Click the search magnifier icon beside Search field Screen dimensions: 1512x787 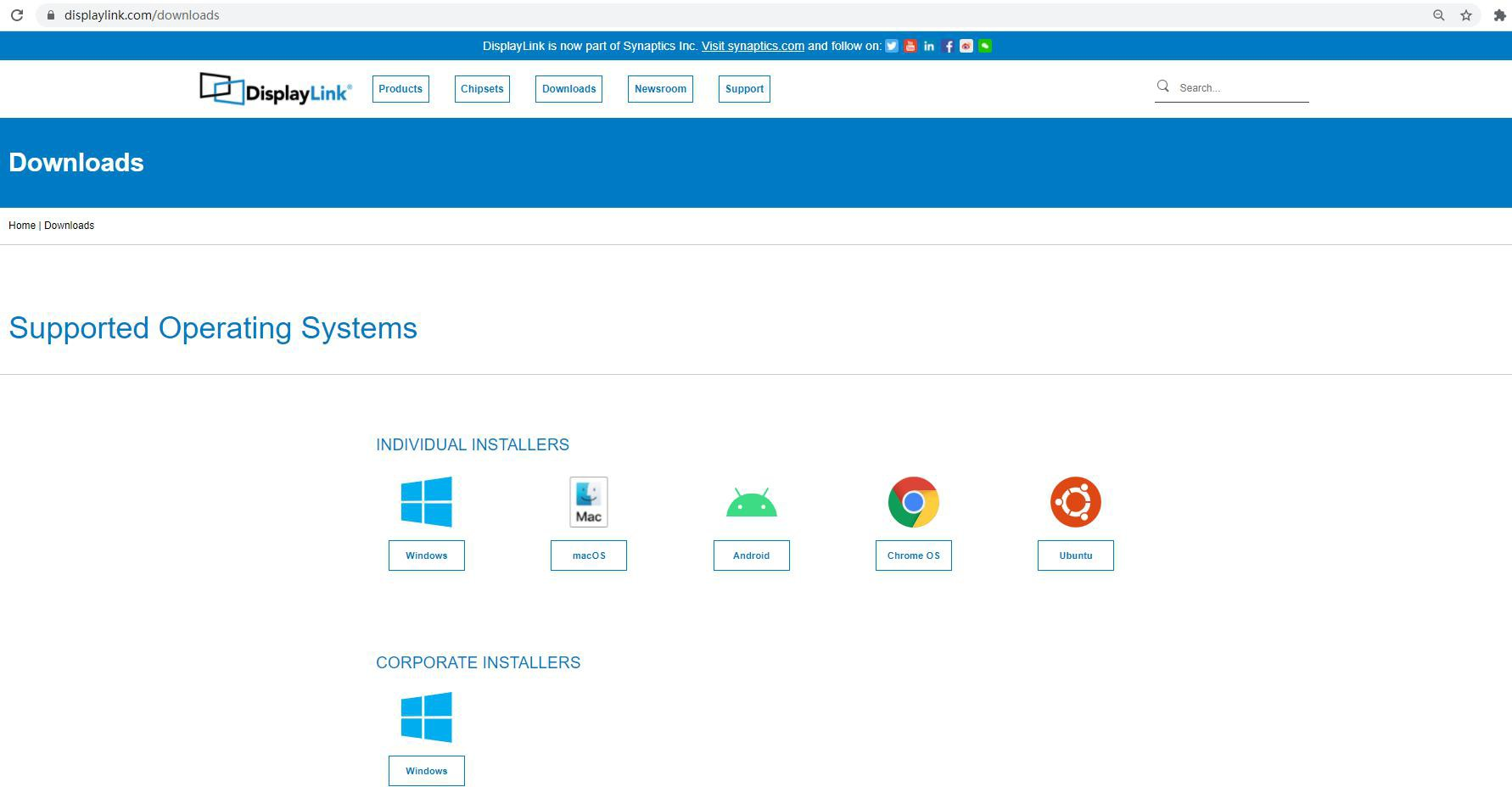tap(1163, 87)
